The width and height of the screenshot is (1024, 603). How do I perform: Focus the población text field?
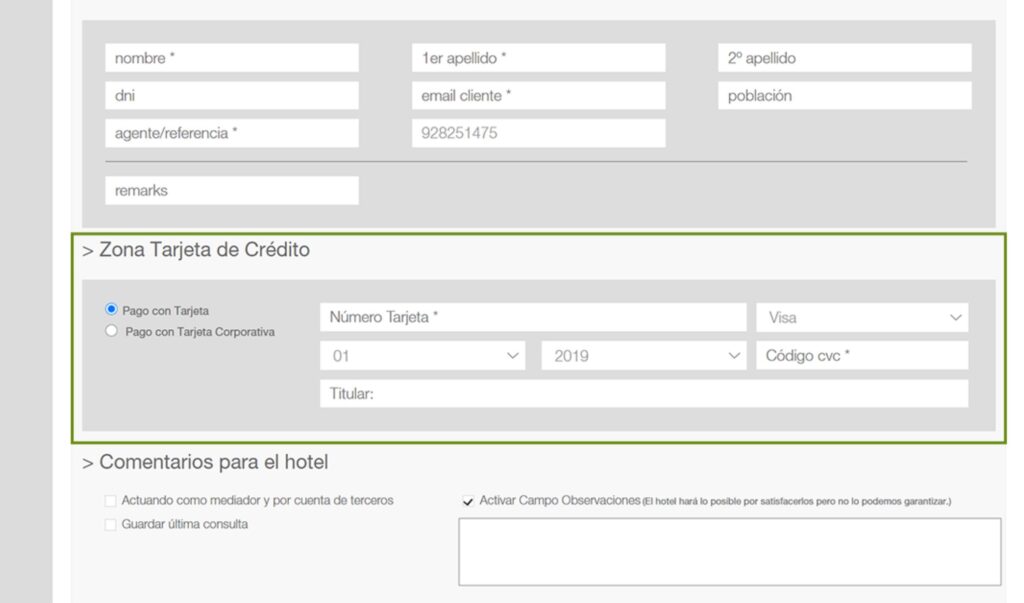[x=844, y=96]
